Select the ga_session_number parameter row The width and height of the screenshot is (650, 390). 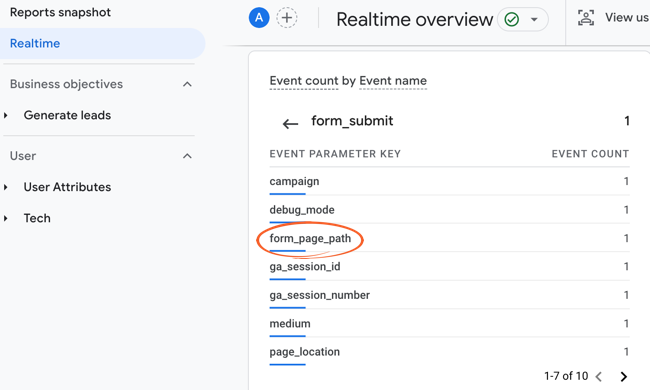[449, 295]
